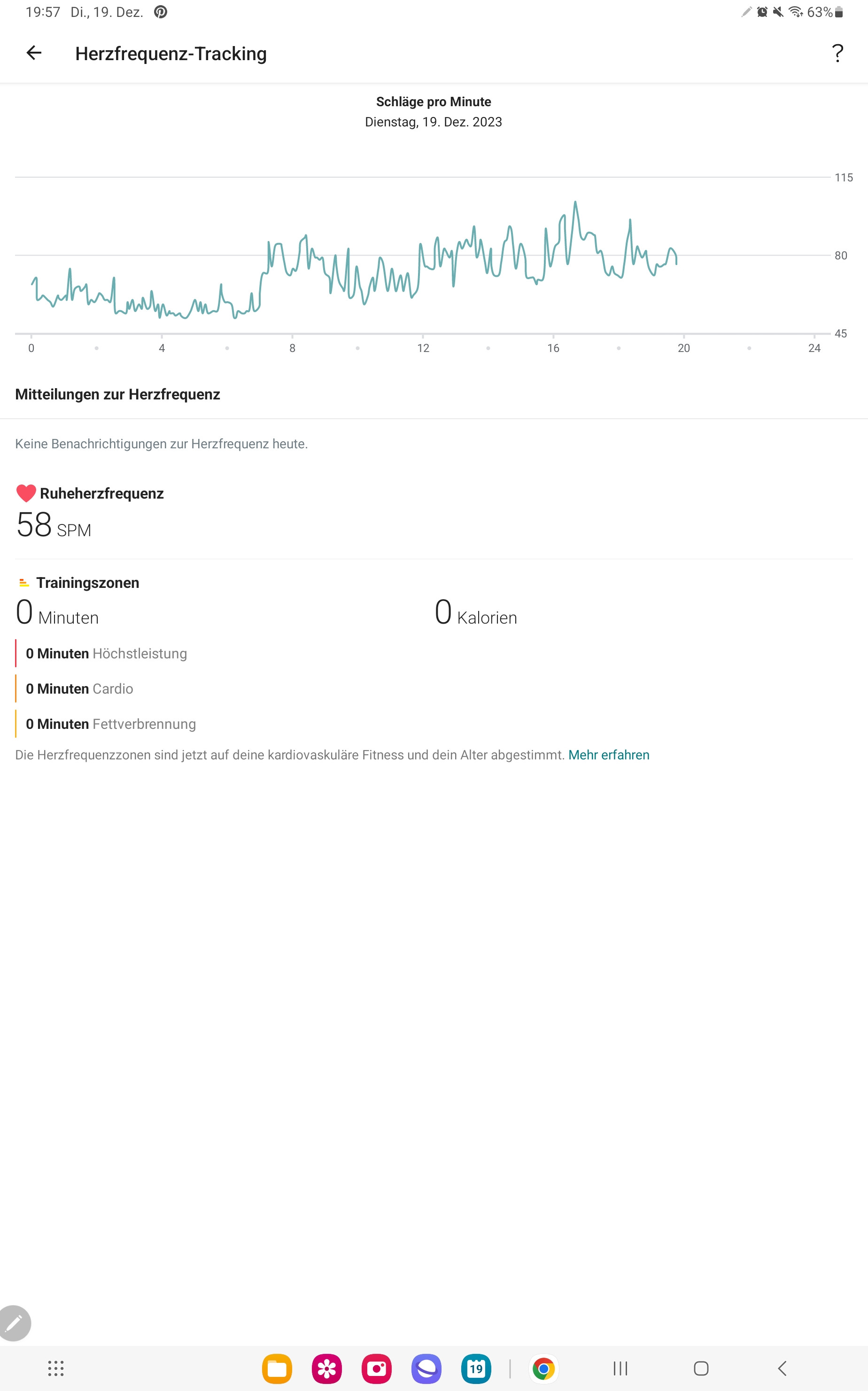Tap the red heart Ruheherzfrequenz icon

(x=26, y=493)
